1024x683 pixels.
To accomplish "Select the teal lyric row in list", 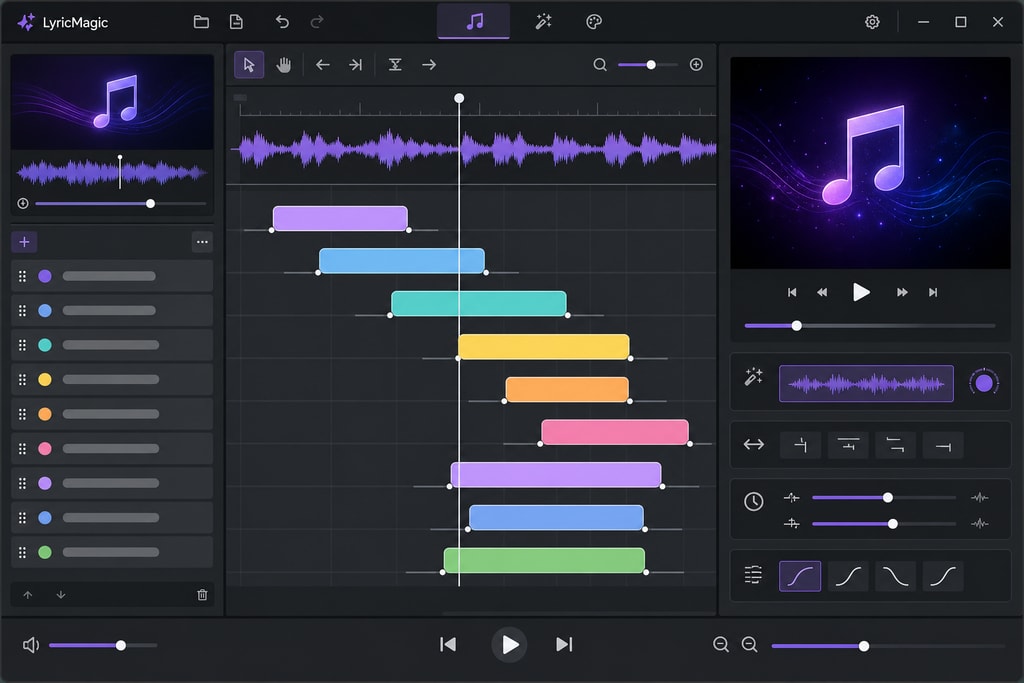I will 112,345.
